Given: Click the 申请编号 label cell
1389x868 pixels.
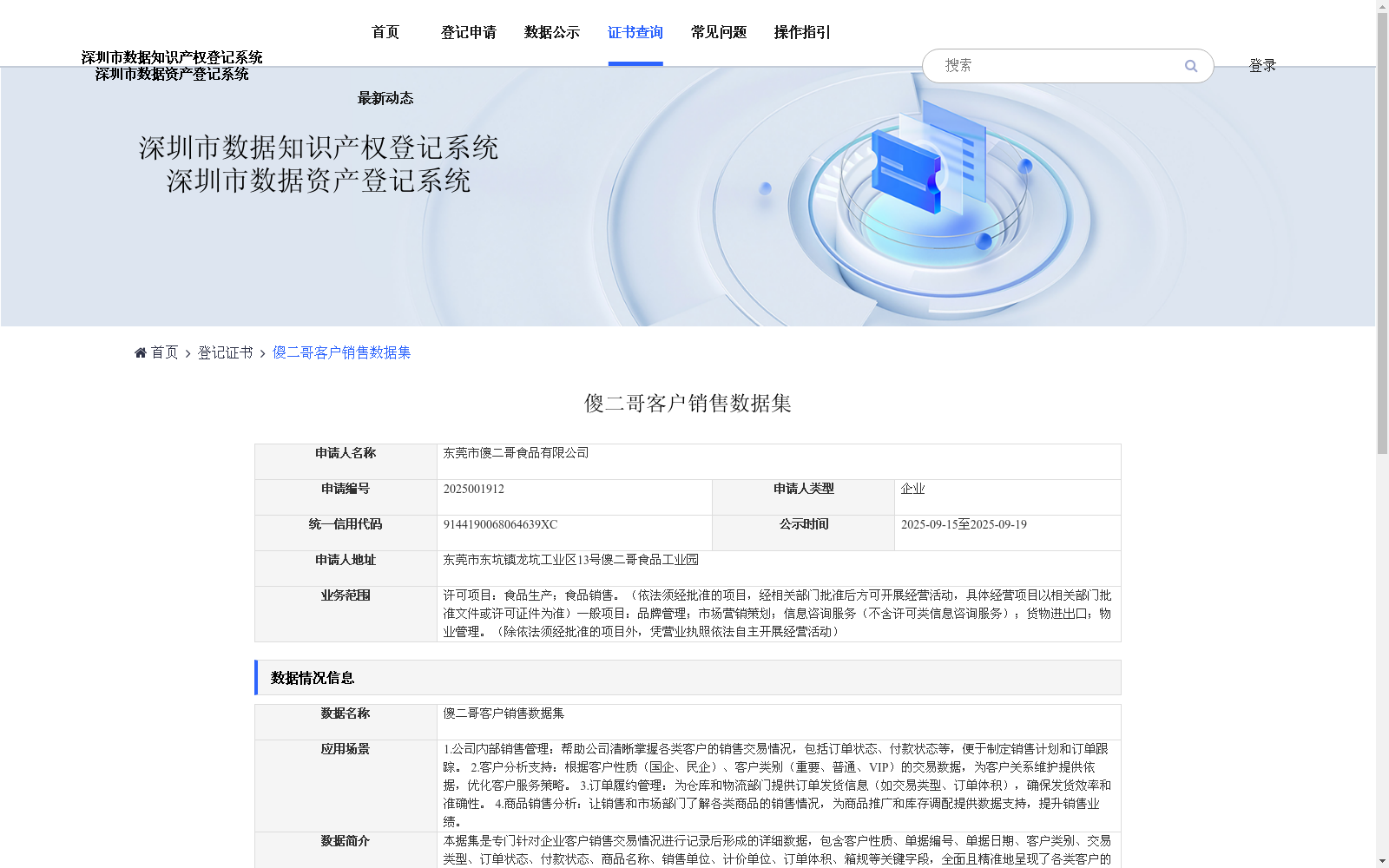Looking at the screenshot, I should click(x=346, y=497).
